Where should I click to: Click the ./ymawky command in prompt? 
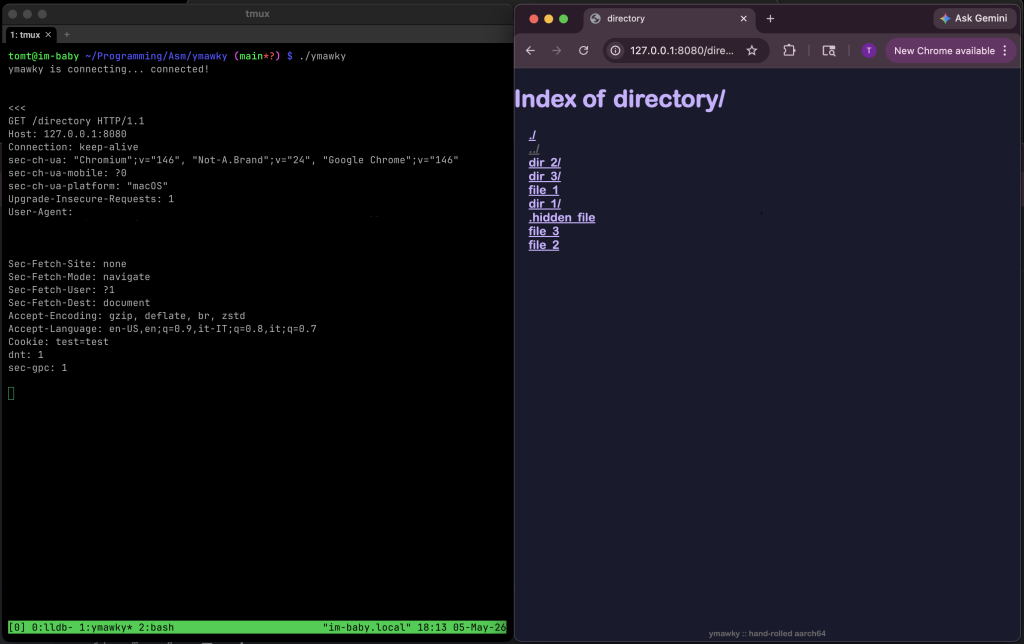coord(323,56)
